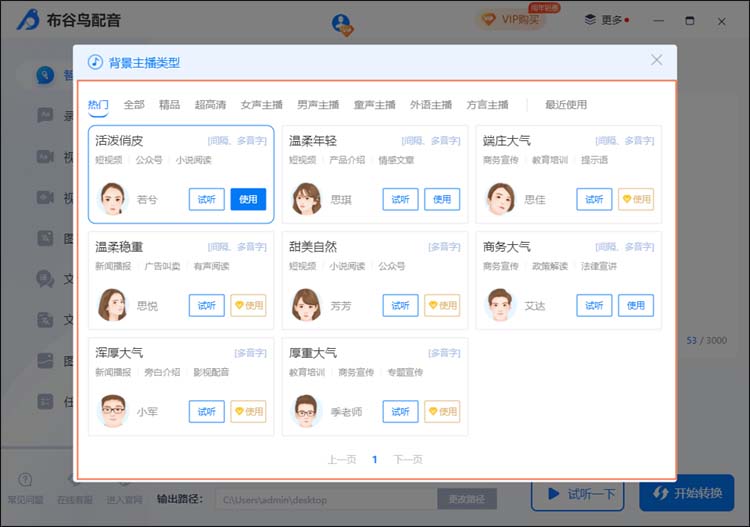The height and width of the screenshot is (527, 750).
Task: Click 试听 for 若兮 voice
Action: pyautogui.click(x=207, y=199)
